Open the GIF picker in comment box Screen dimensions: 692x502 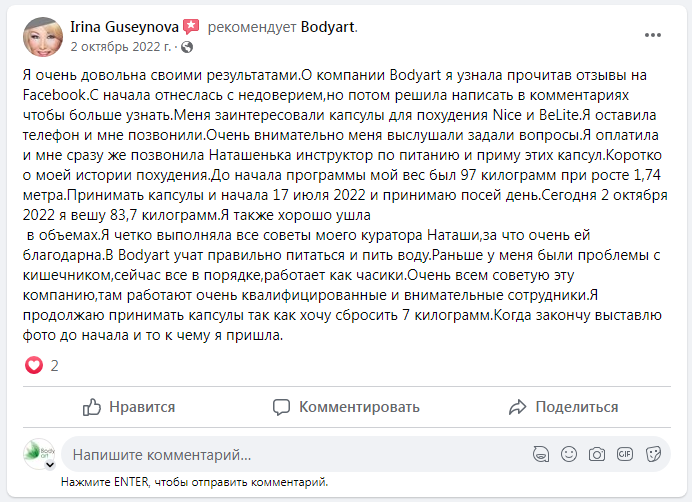point(625,454)
